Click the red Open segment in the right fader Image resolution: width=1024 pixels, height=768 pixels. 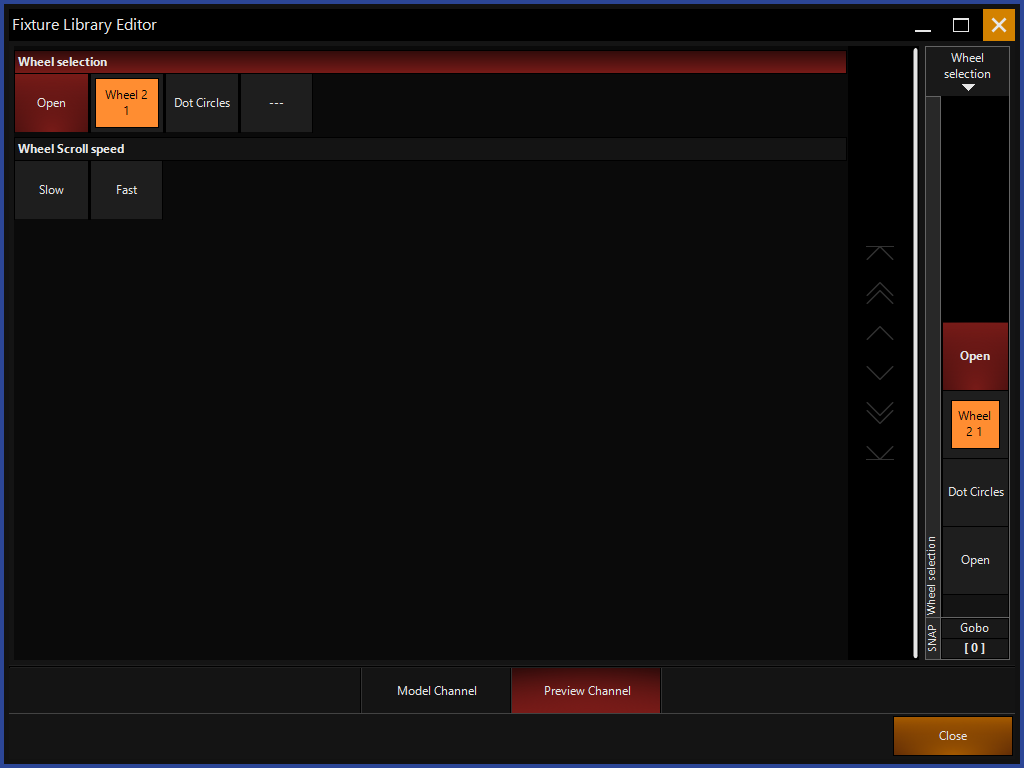coord(975,356)
